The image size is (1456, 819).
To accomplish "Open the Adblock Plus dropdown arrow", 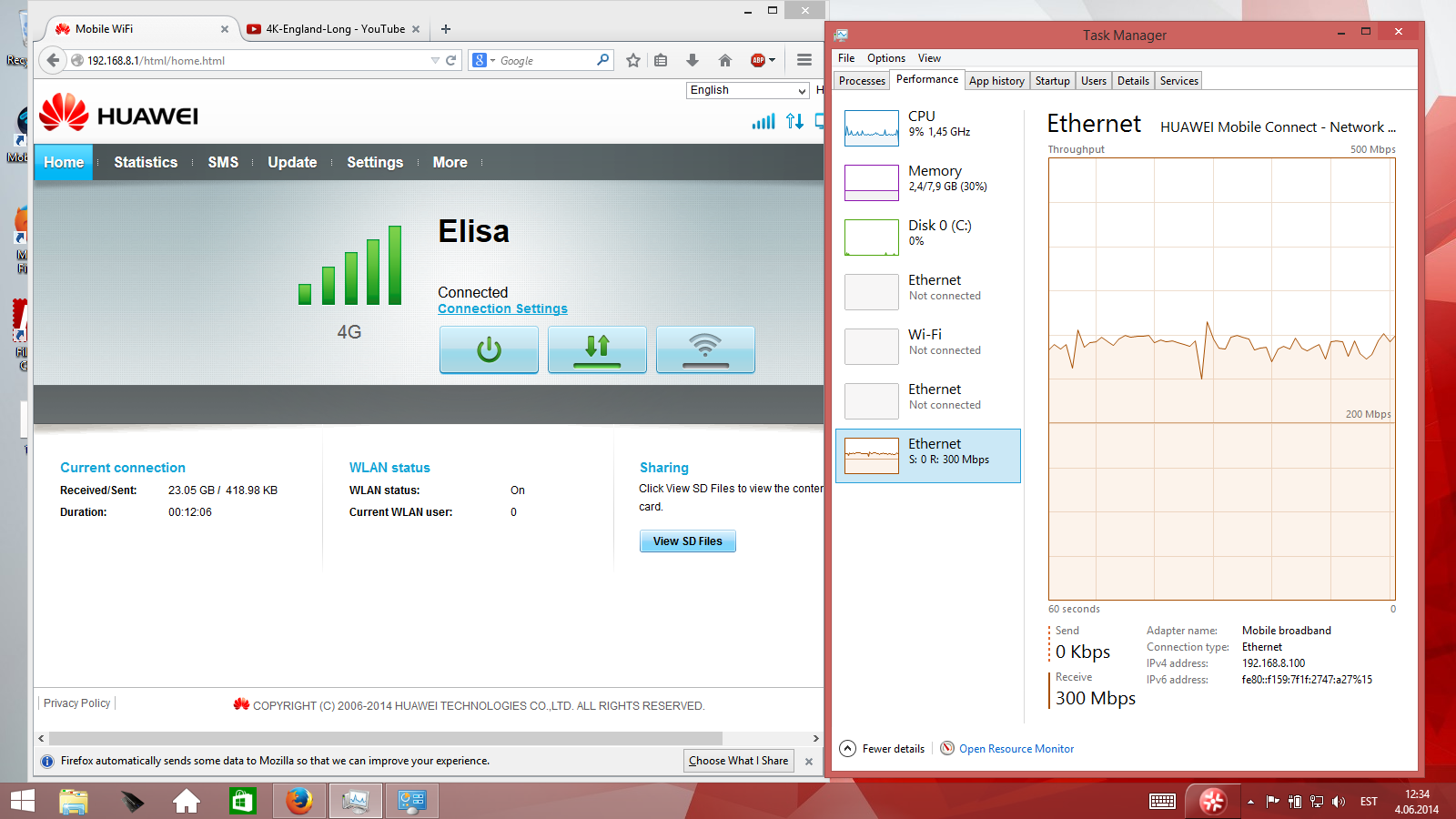I will pos(773,61).
